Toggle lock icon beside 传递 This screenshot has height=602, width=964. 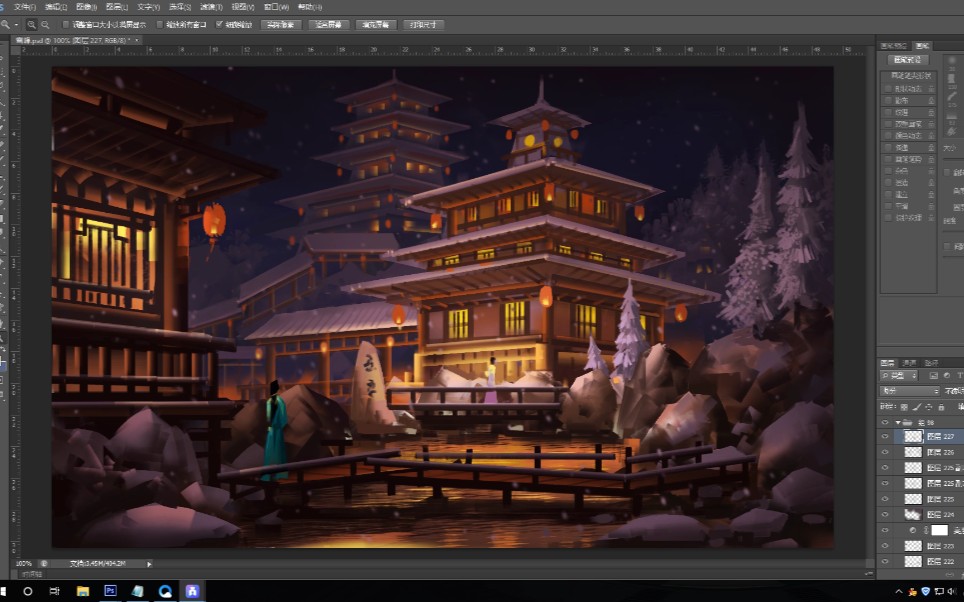click(931, 148)
